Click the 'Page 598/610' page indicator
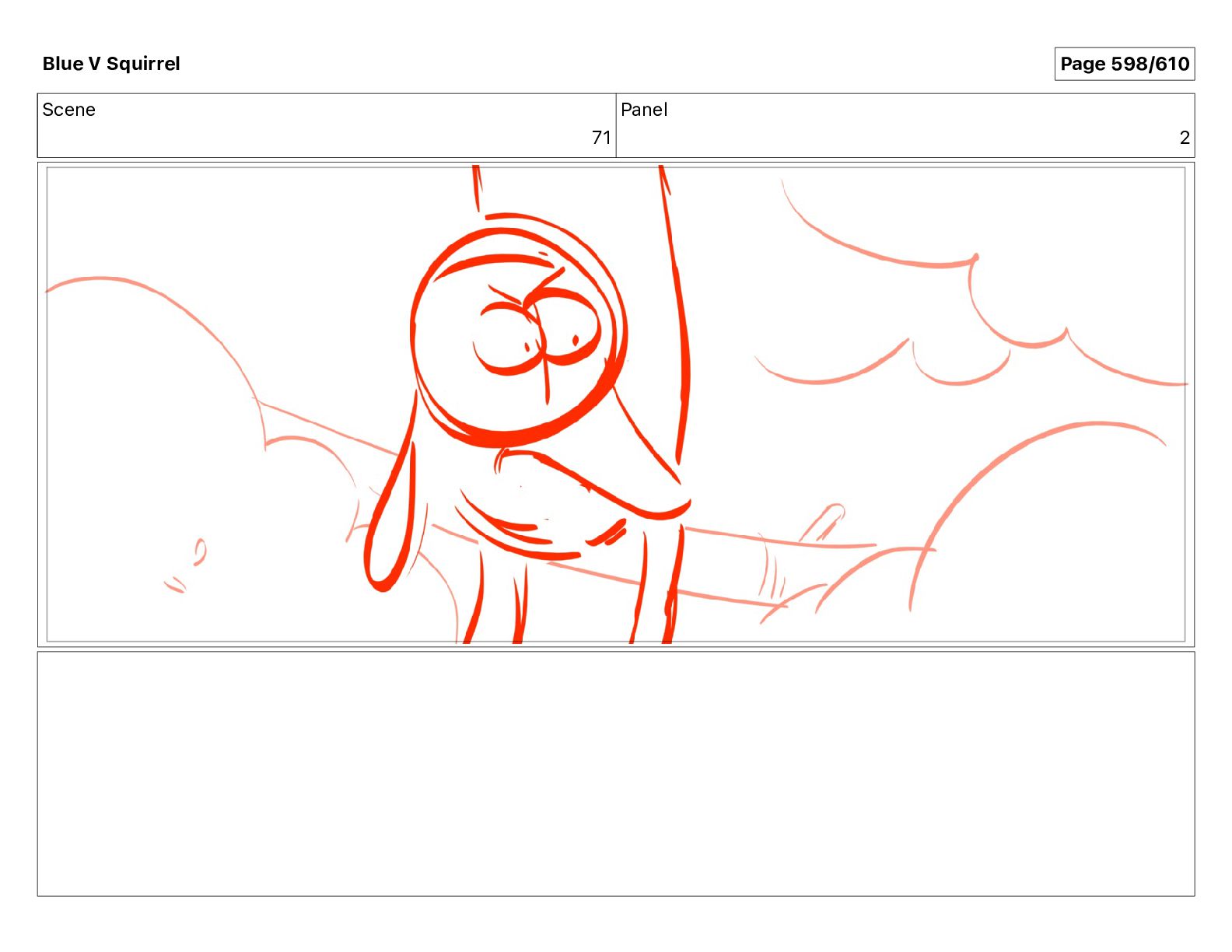1232x952 pixels. tap(1124, 64)
